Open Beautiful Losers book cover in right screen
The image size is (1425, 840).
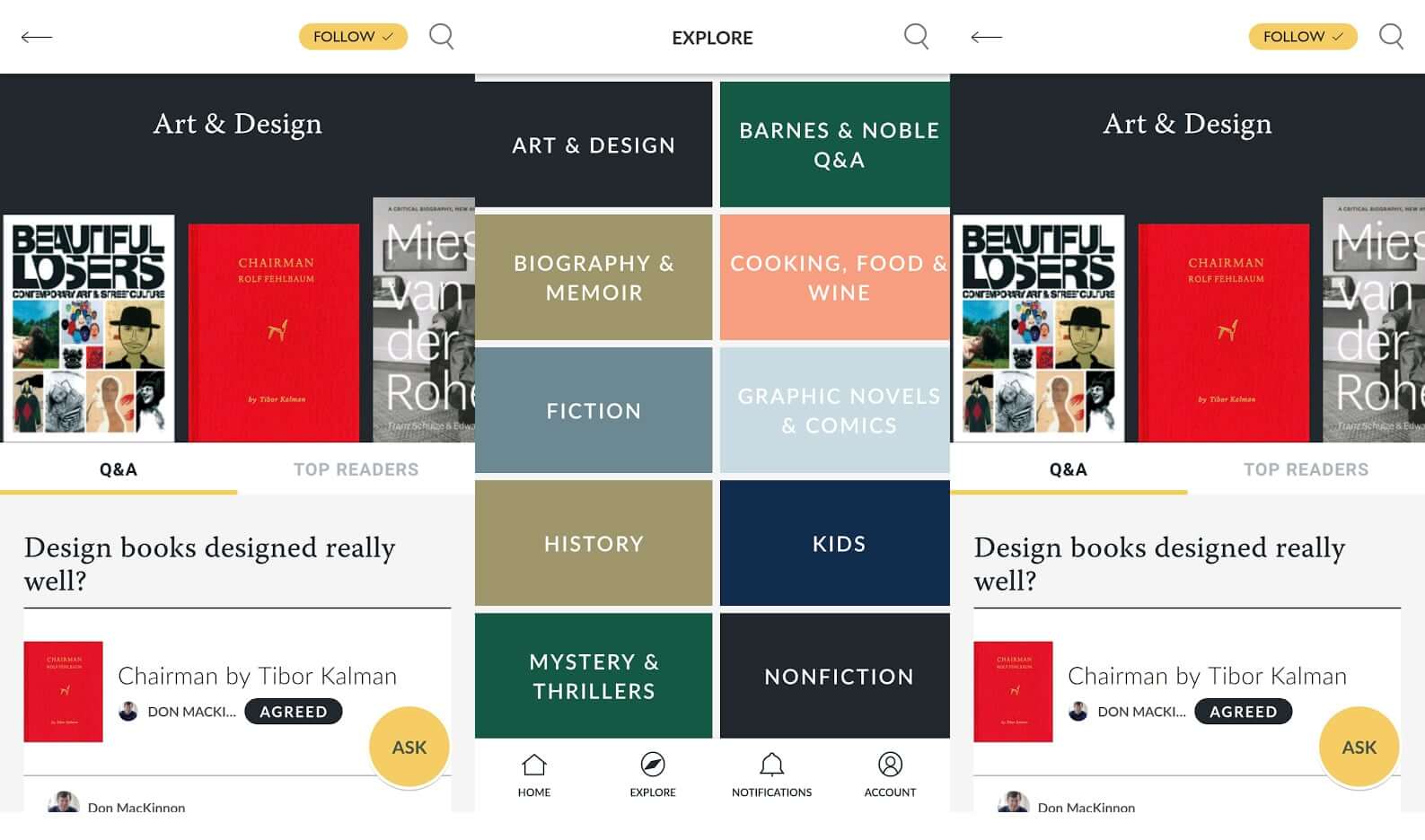pos(1039,328)
